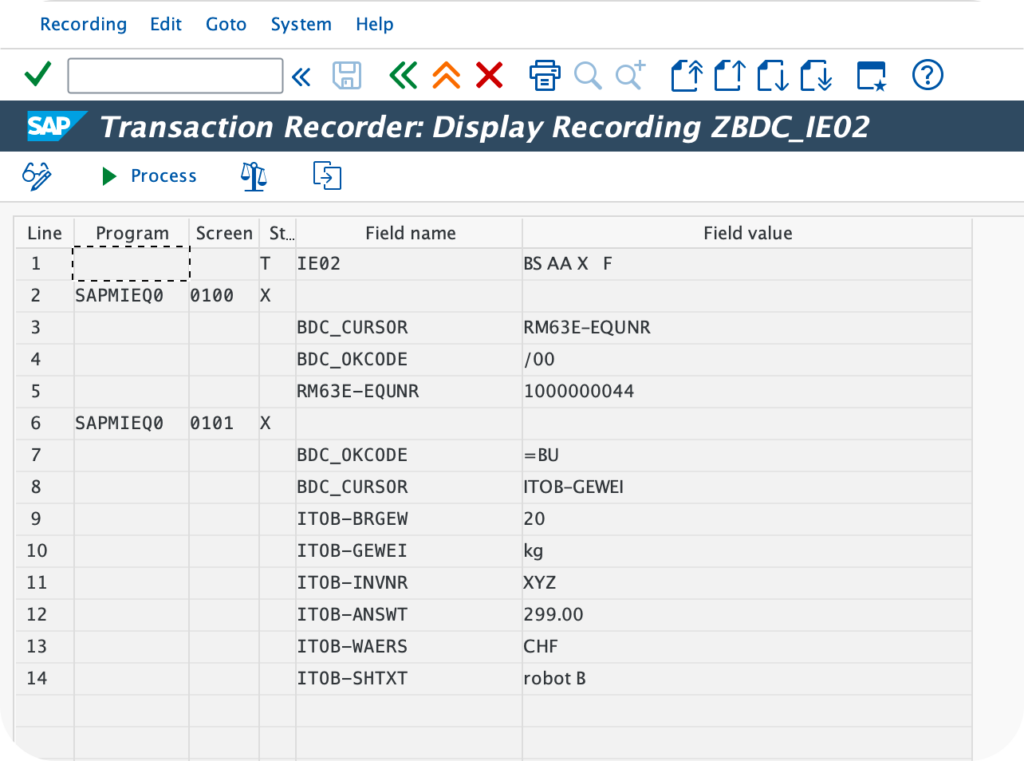Jump to First Page icon
Viewport: 1024px width, 761px height.
click(x=687, y=75)
